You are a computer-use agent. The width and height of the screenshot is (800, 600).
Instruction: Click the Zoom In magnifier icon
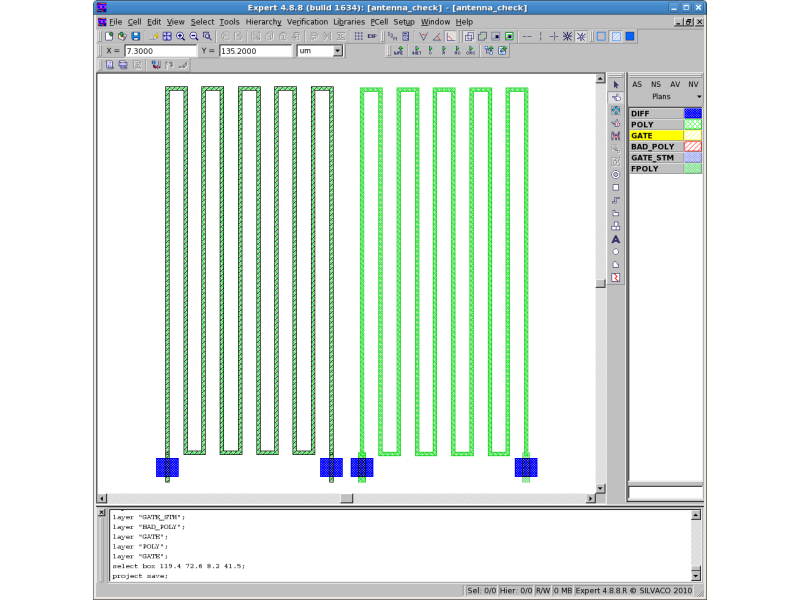click(x=180, y=36)
